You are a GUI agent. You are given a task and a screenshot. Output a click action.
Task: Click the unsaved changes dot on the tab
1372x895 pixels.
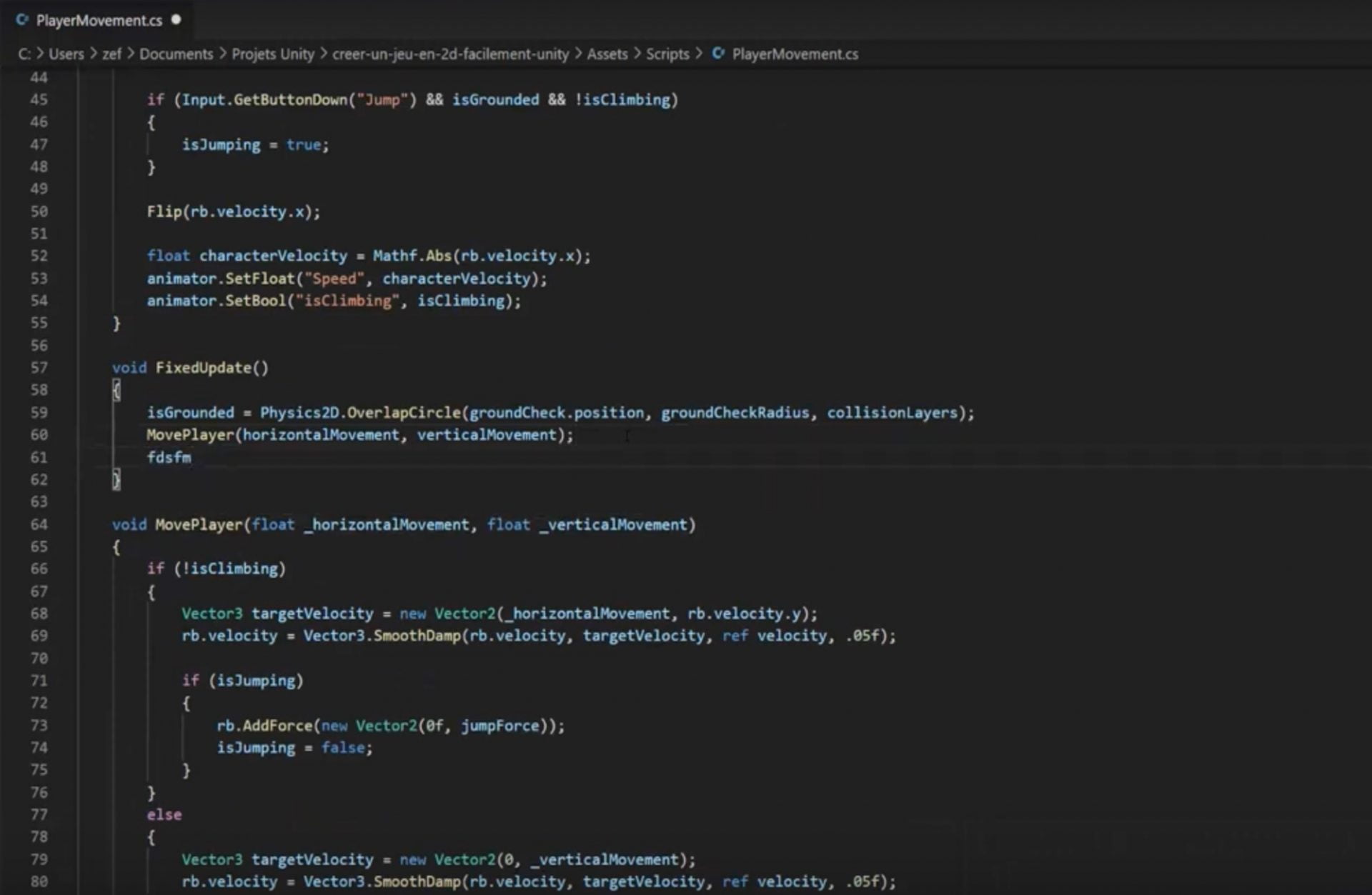[176, 20]
